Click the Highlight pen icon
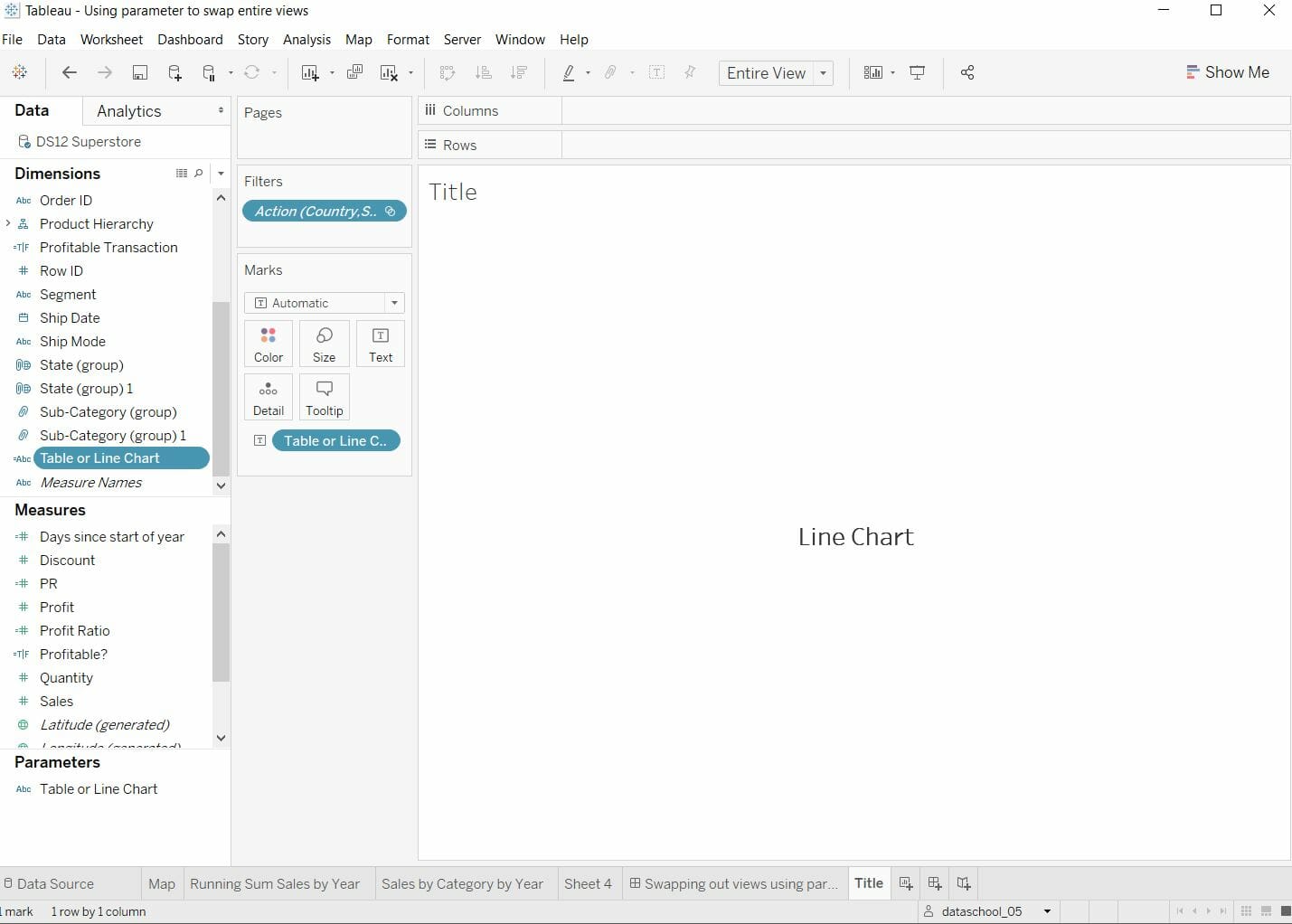The height and width of the screenshot is (924, 1292). (569, 73)
